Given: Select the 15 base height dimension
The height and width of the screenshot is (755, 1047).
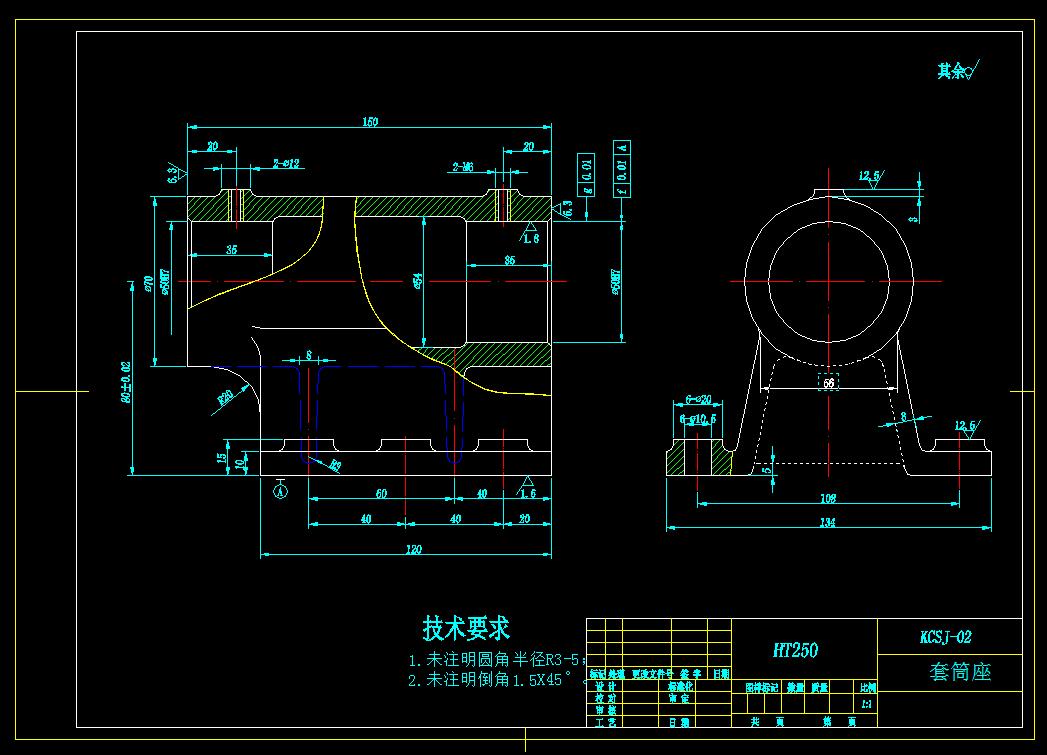Looking at the screenshot, I should (221, 457).
